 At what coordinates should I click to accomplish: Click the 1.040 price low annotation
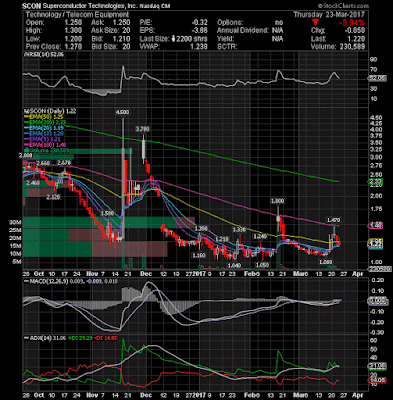point(234,265)
